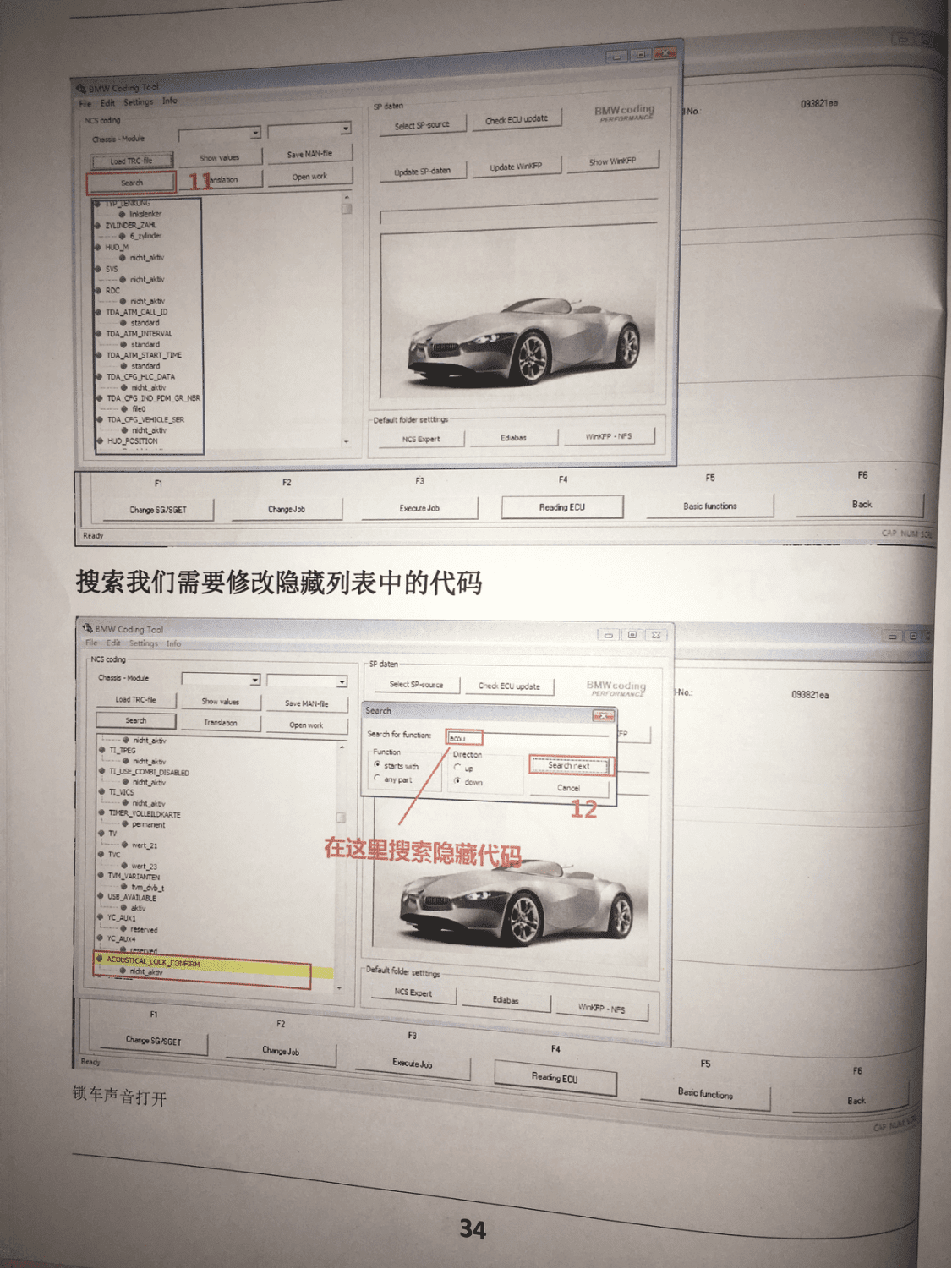Click the Load TRC-file button
The width and height of the screenshot is (952, 1269).
[131, 158]
